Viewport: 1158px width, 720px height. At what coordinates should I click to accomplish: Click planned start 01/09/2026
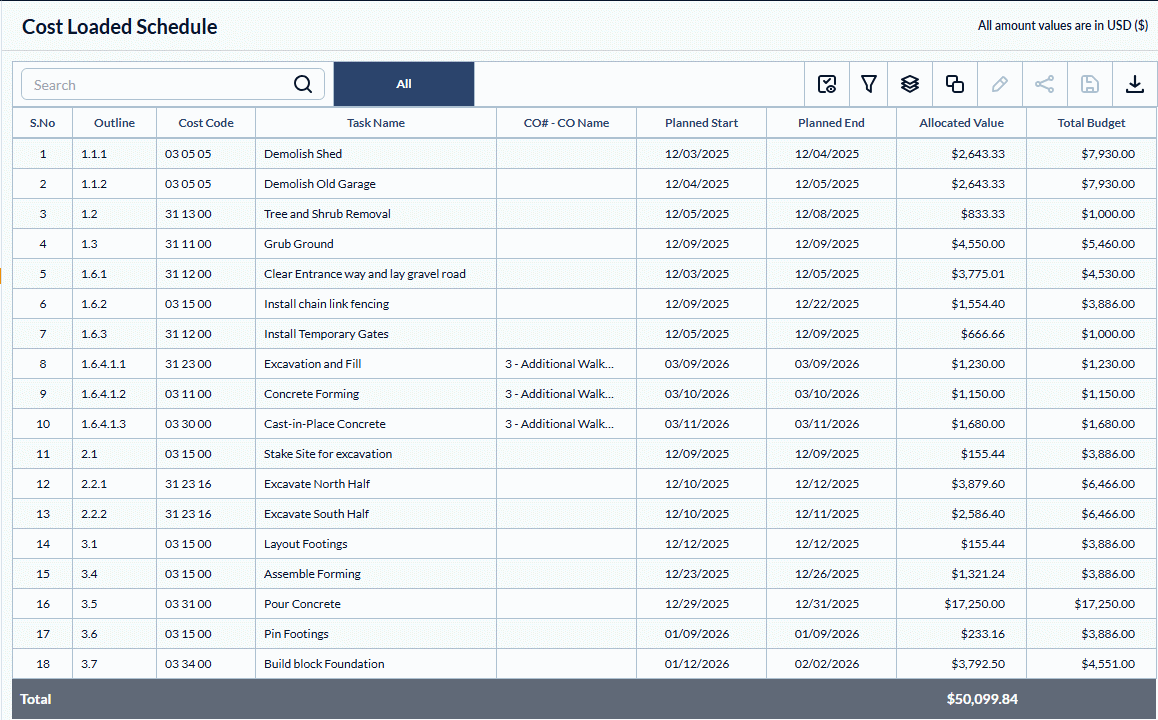tap(697, 634)
